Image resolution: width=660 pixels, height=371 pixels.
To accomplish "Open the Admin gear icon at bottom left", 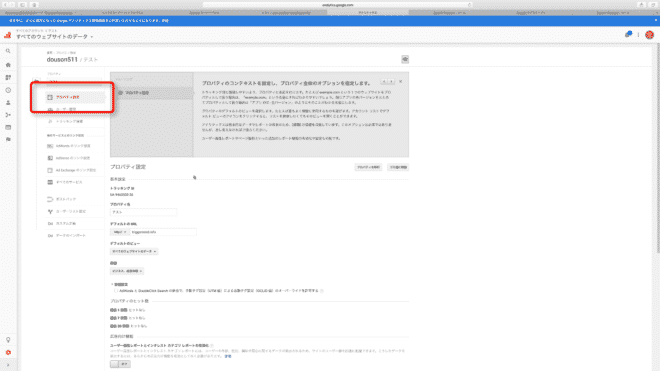I will tap(8, 352).
